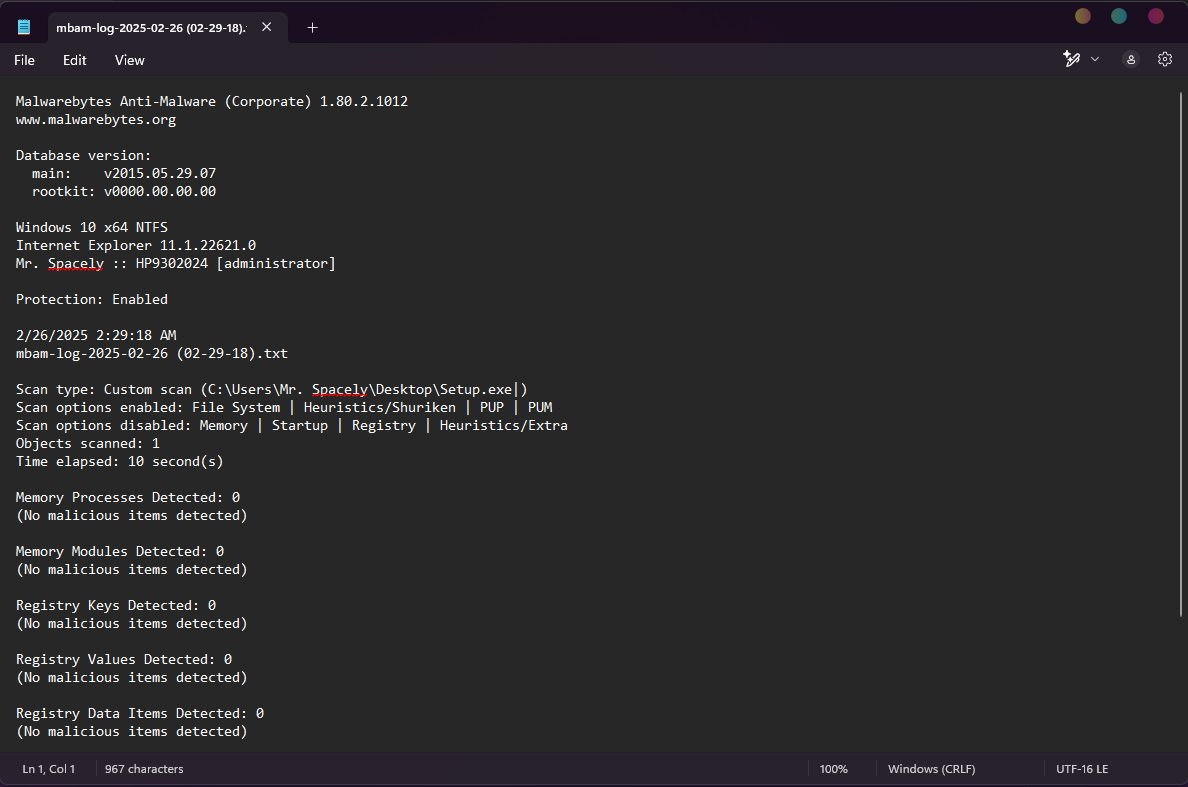This screenshot has width=1188, height=787.
Task: Click the 2/26/2025 2:29:18 AM line
Action: (95, 335)
